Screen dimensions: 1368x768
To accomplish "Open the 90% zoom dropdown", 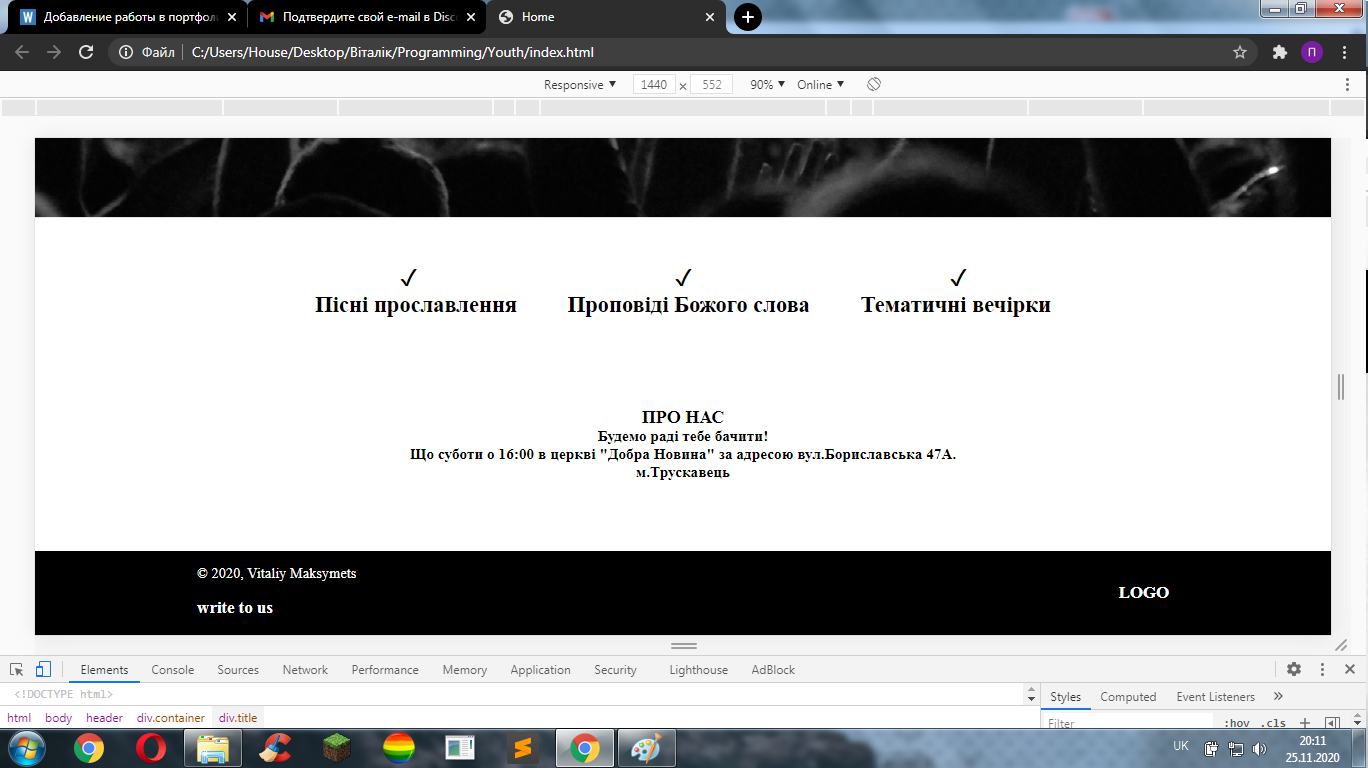I will [x=767, y=85].
